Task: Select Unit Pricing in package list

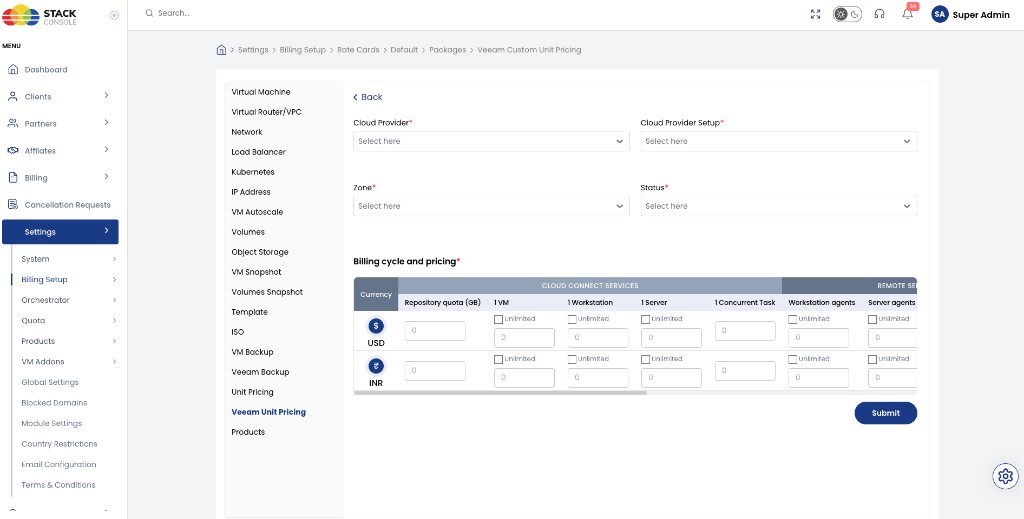Action: 252,392
